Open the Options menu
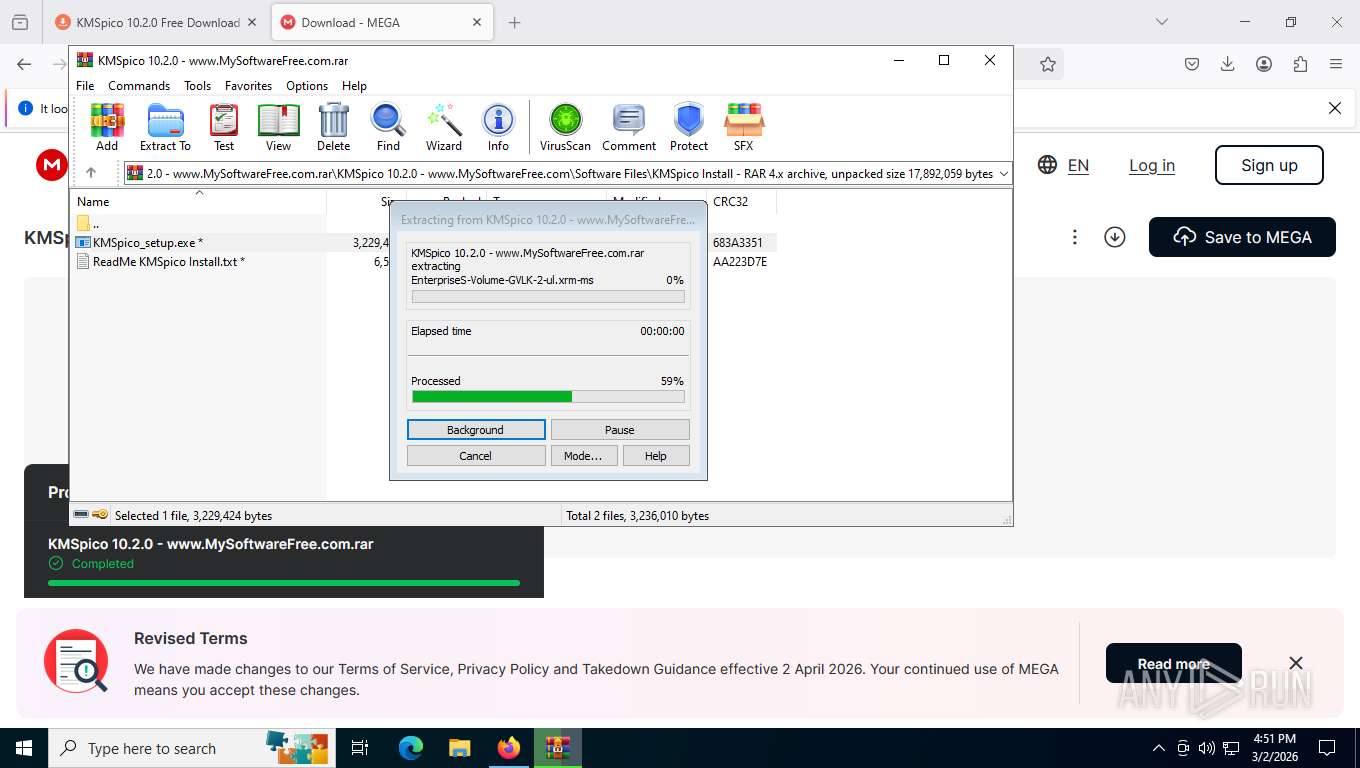 [x=307, y=86]
